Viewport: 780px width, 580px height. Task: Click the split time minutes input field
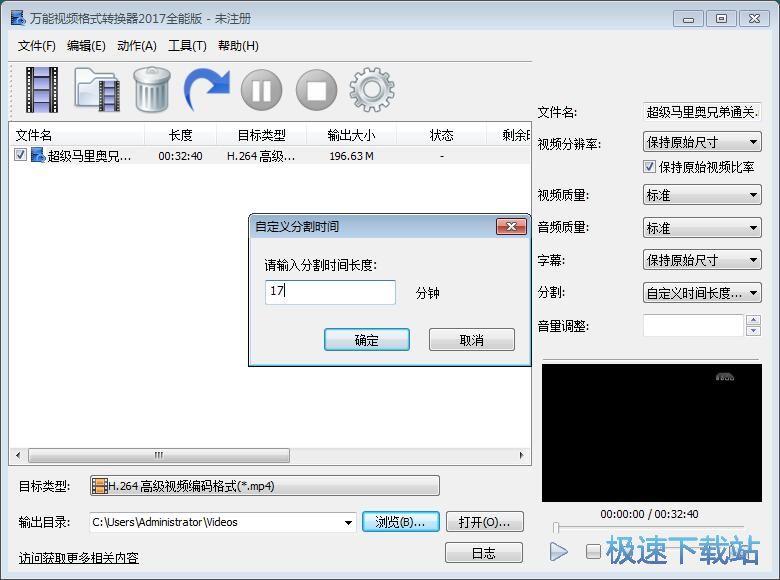tap(330, 292)
